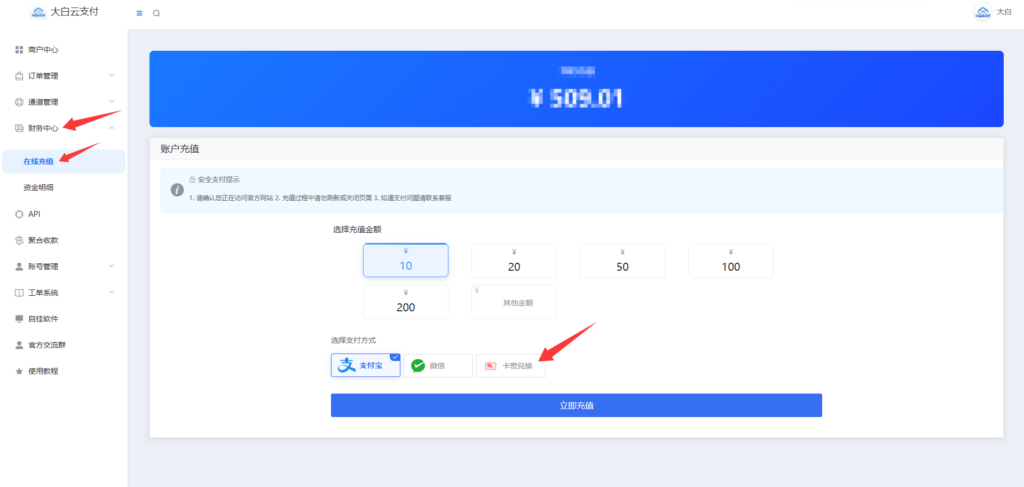Click the 工单系统 book icon

pyautogui.click(x=19, y=292)
